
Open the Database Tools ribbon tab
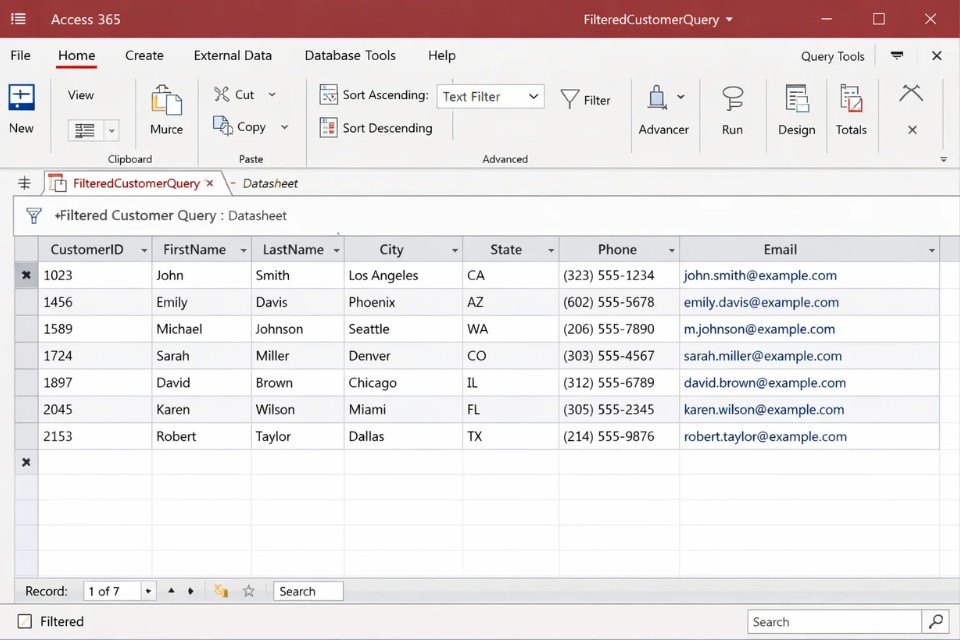(x=349, y=55)
